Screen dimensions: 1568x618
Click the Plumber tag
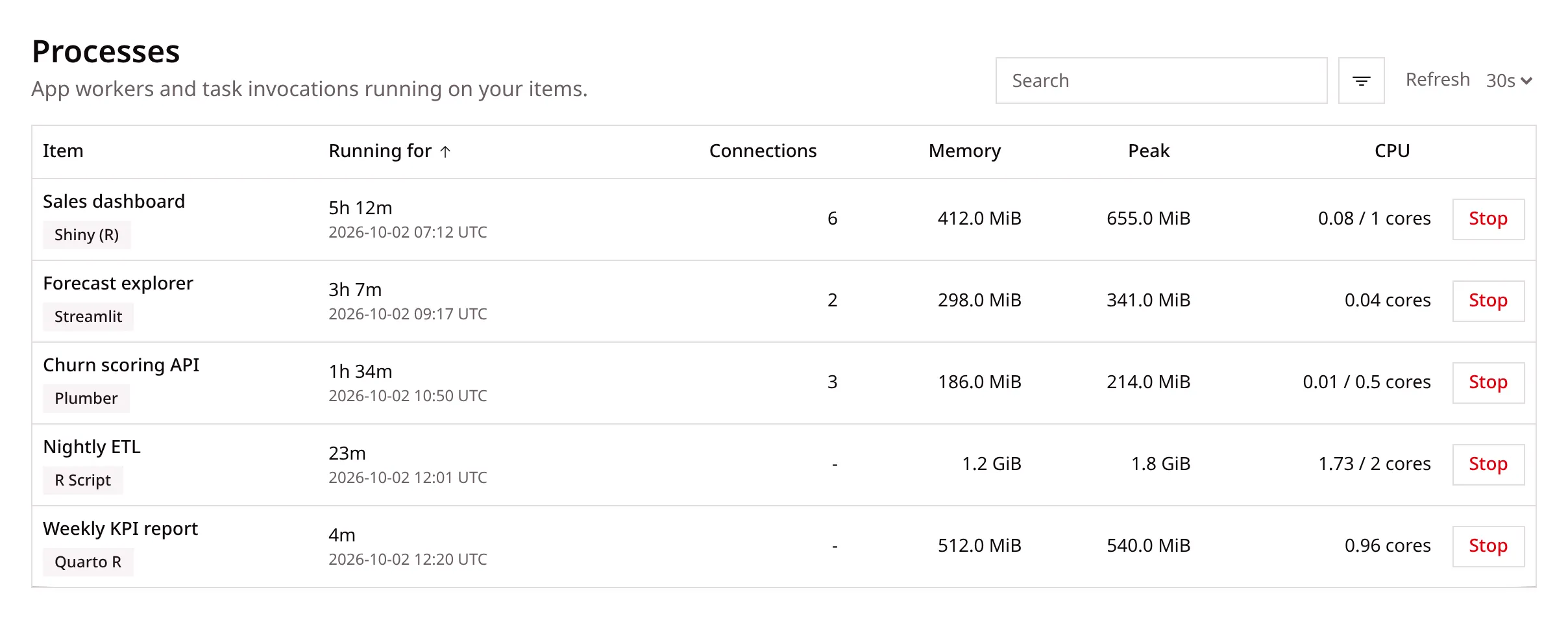[86, 399]
